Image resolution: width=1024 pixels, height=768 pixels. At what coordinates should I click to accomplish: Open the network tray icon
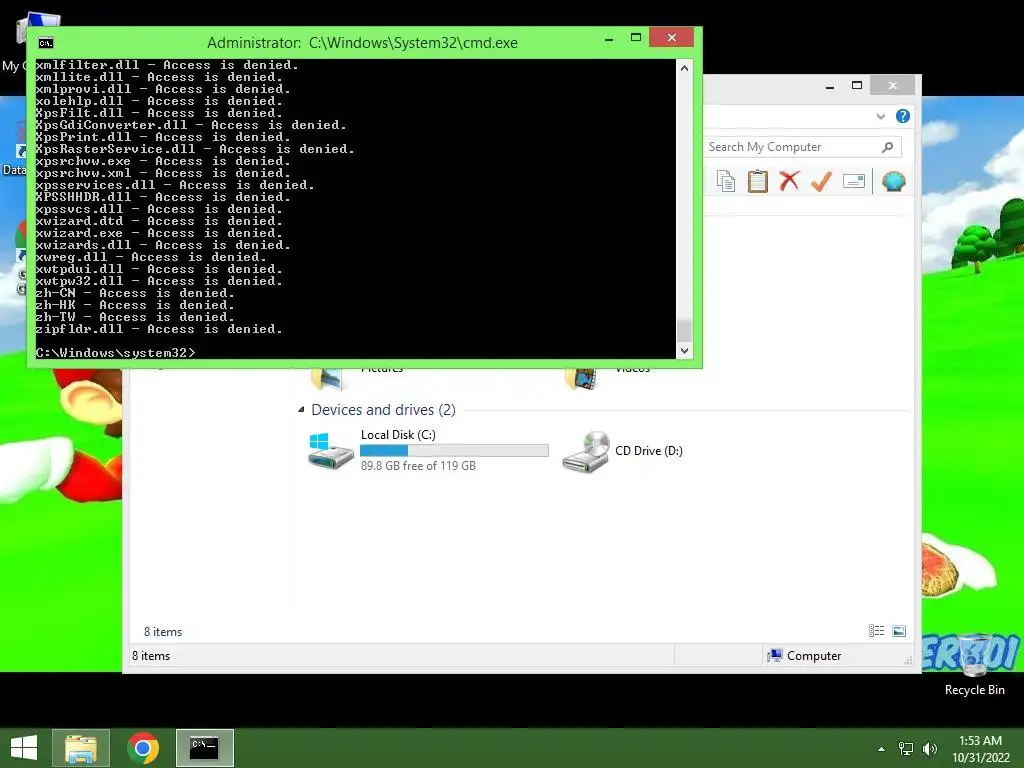click(906, 749)
